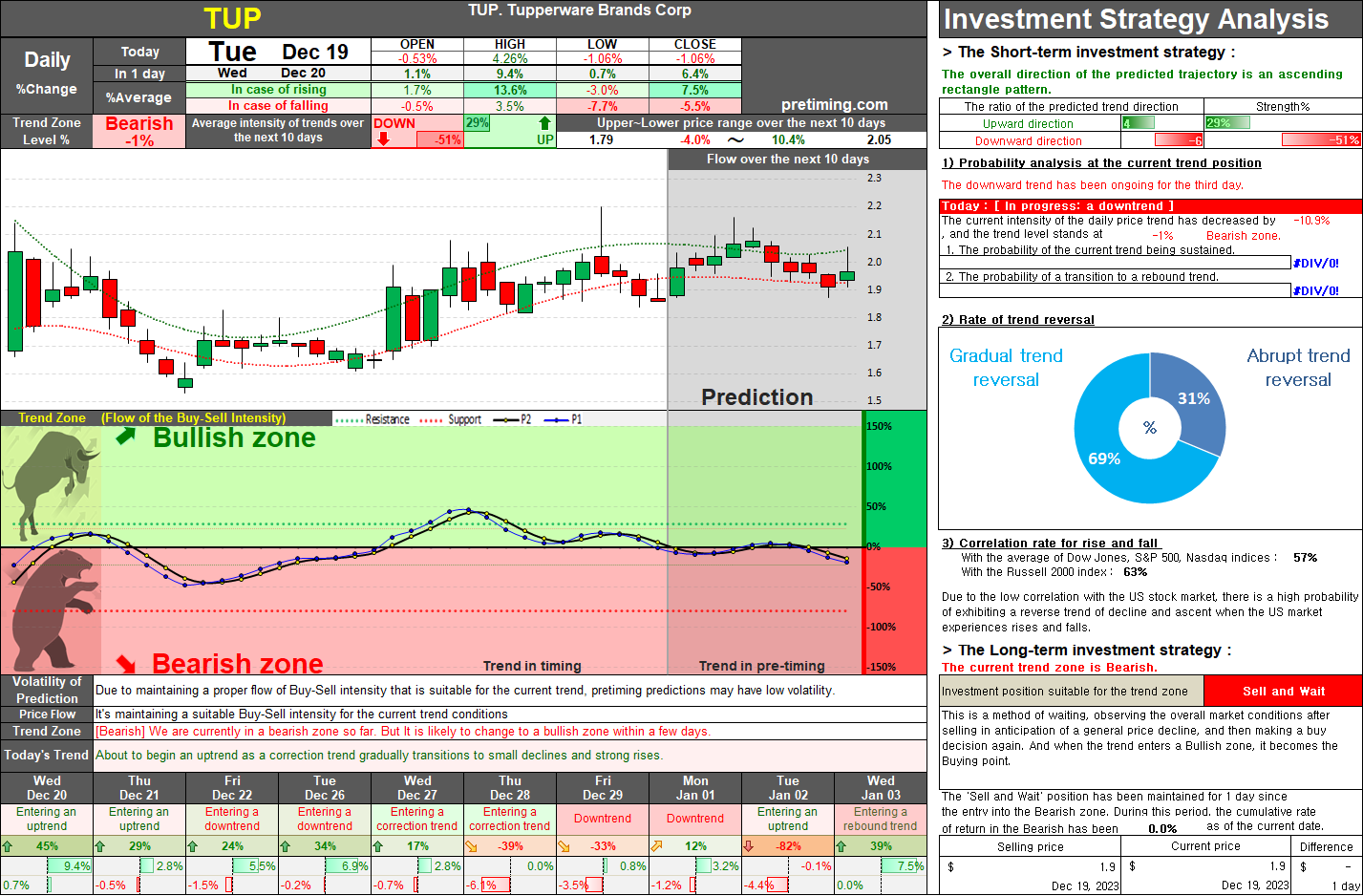Click the Wed Jan 03 forecast column header
This screenshot has height=896, width=1363.
[x=881, y=788]
